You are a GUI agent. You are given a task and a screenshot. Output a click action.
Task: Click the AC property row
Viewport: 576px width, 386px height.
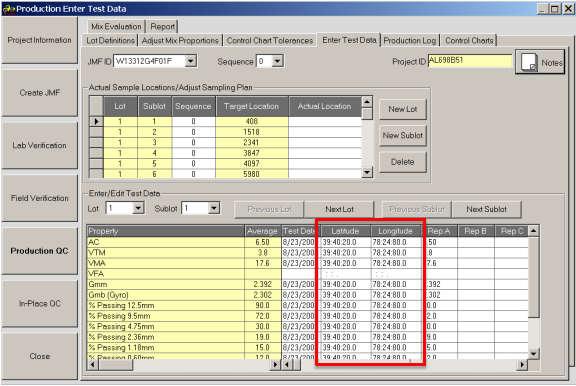click(166, 242)
